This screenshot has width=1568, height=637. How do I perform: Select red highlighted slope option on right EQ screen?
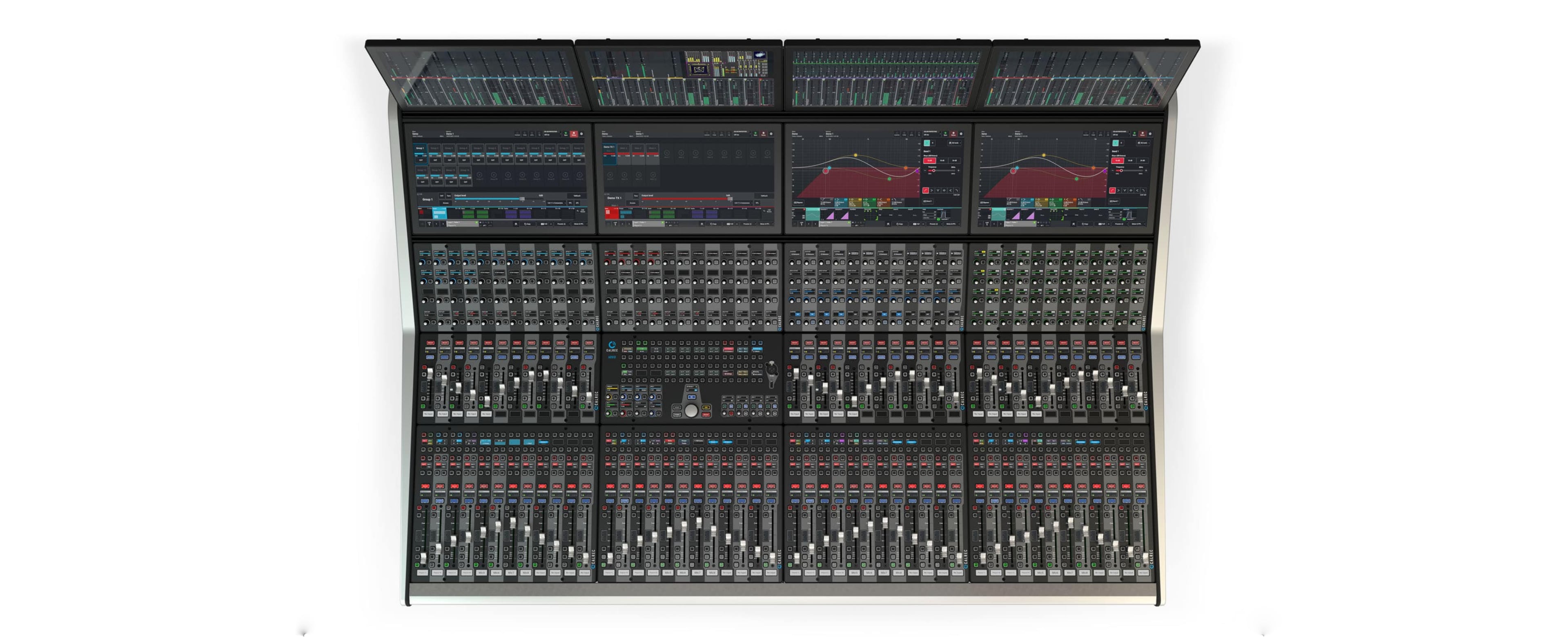pos(1117,160)
